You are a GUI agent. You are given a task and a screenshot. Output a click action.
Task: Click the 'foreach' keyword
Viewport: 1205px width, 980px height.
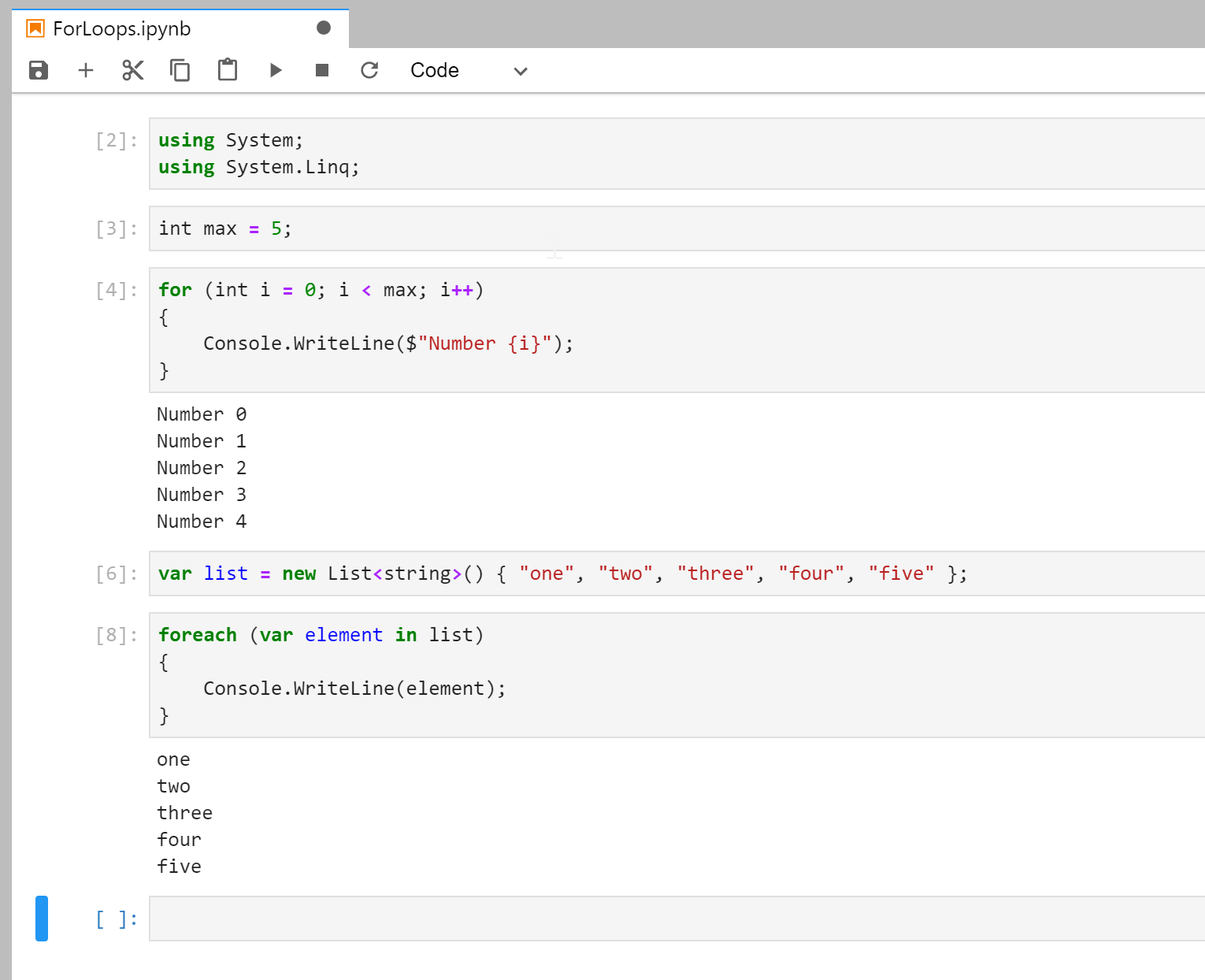[198, 635]
